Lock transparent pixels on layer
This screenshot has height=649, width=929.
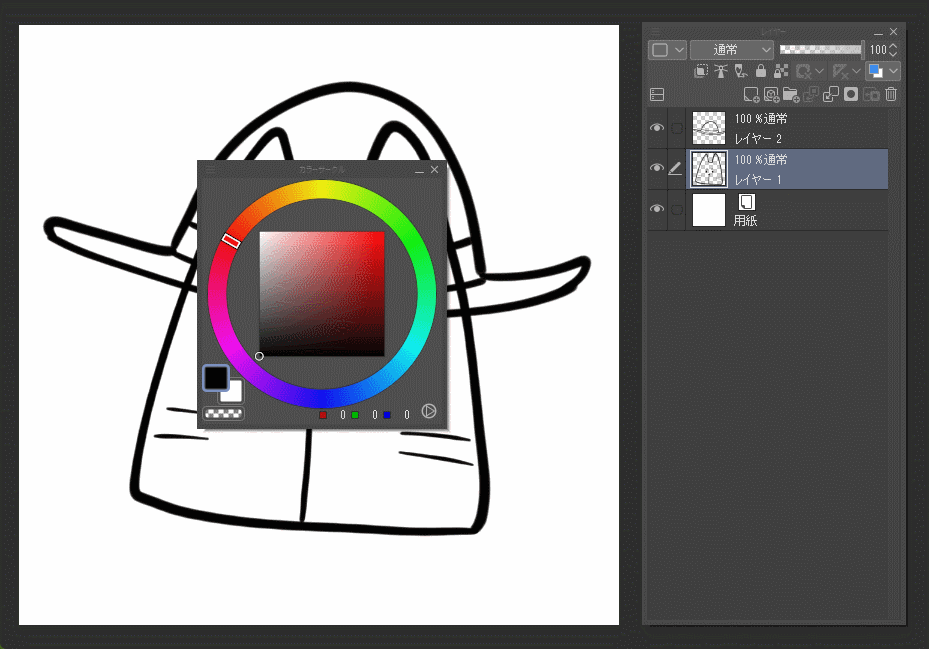tap(781, 71)
